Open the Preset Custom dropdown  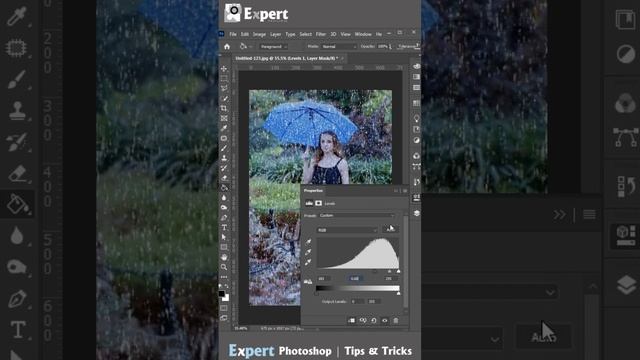tap(357, 216)
